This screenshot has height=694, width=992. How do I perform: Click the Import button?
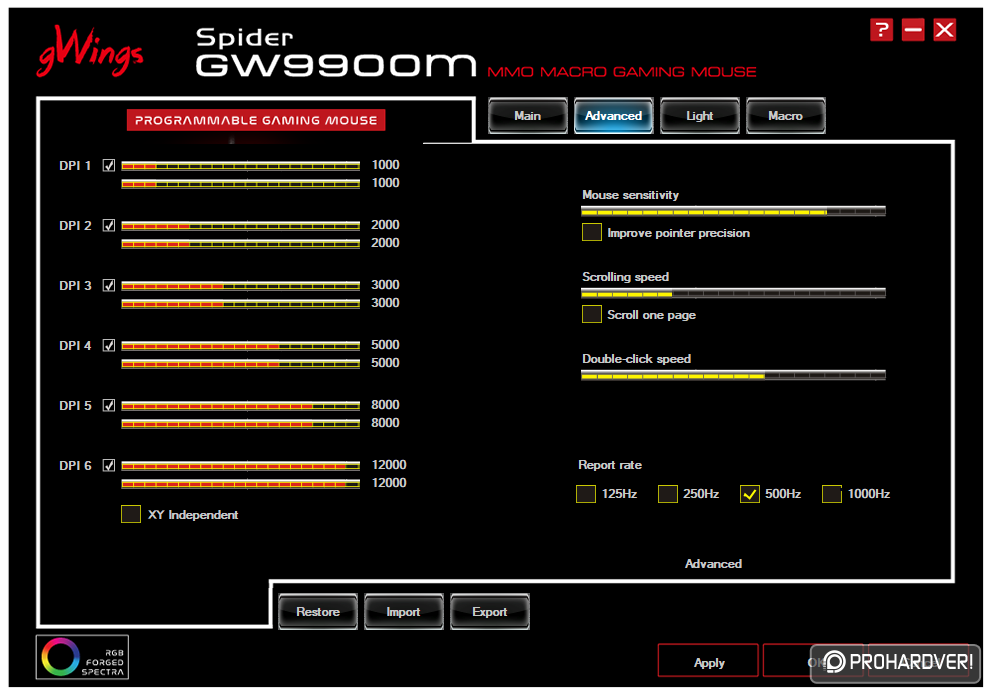404,612
